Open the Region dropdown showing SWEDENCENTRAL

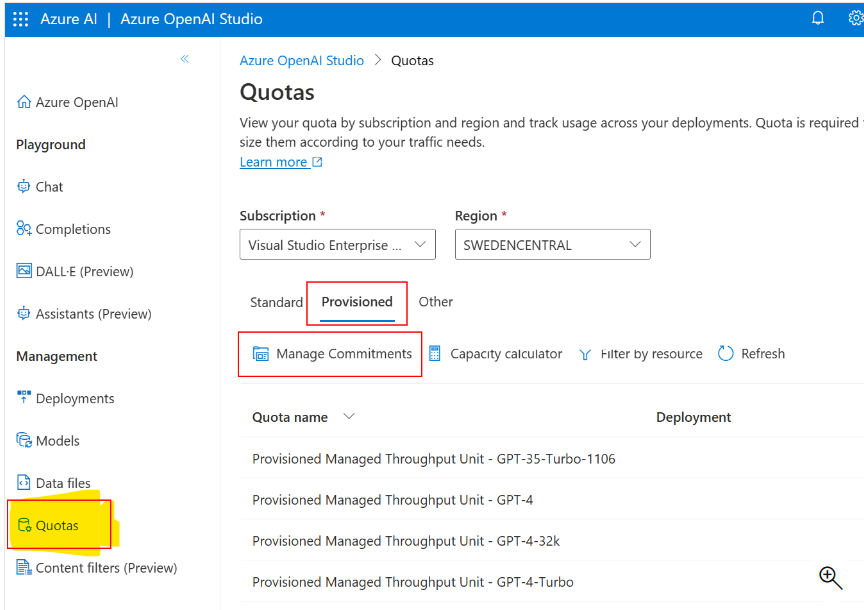click(553, 245)
